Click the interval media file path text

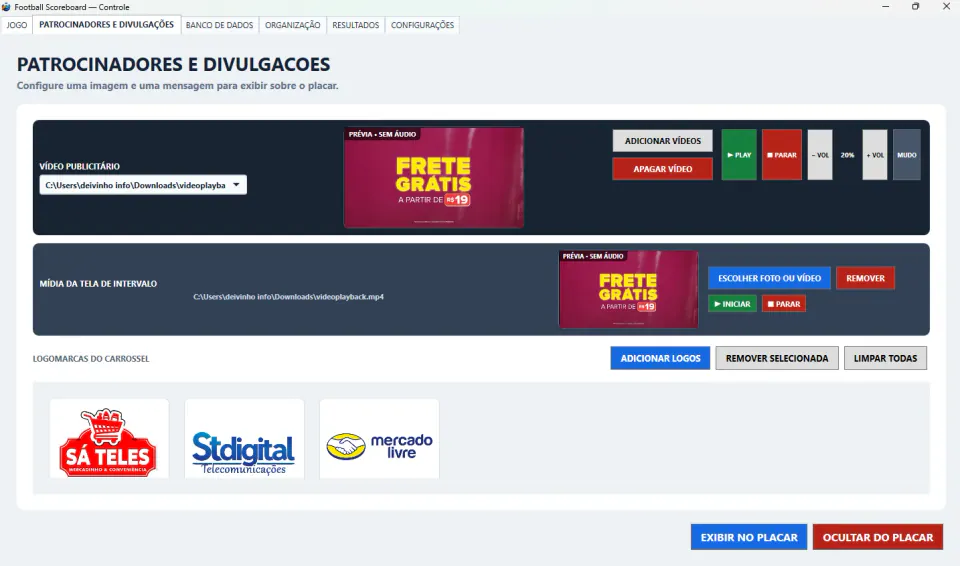pos(288,296)
